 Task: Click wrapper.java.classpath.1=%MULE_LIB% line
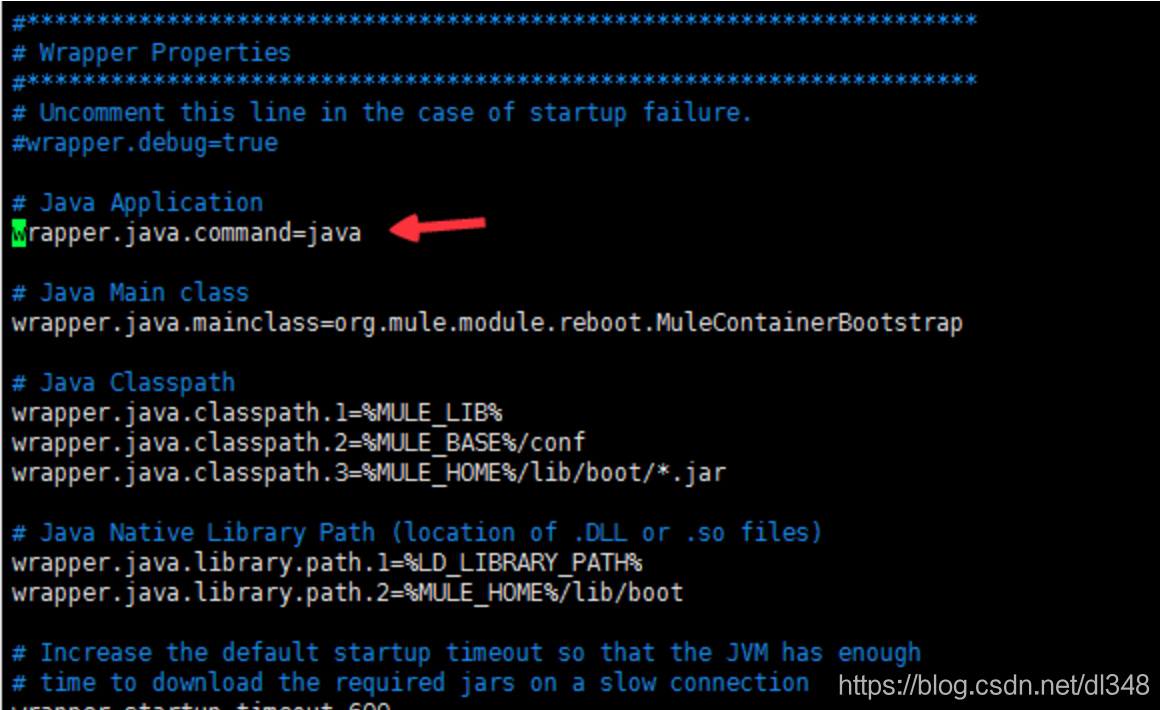257,413
